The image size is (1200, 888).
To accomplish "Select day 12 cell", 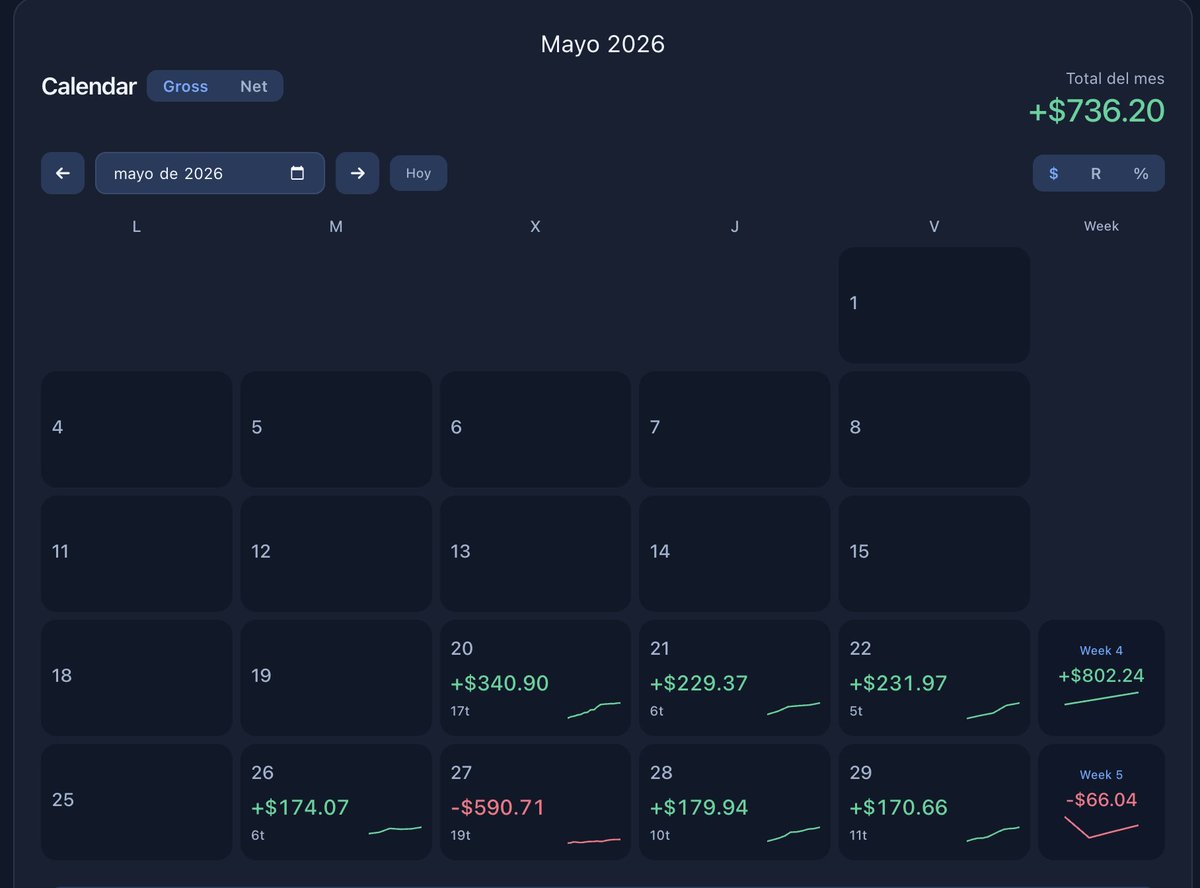I will point(336,554).
